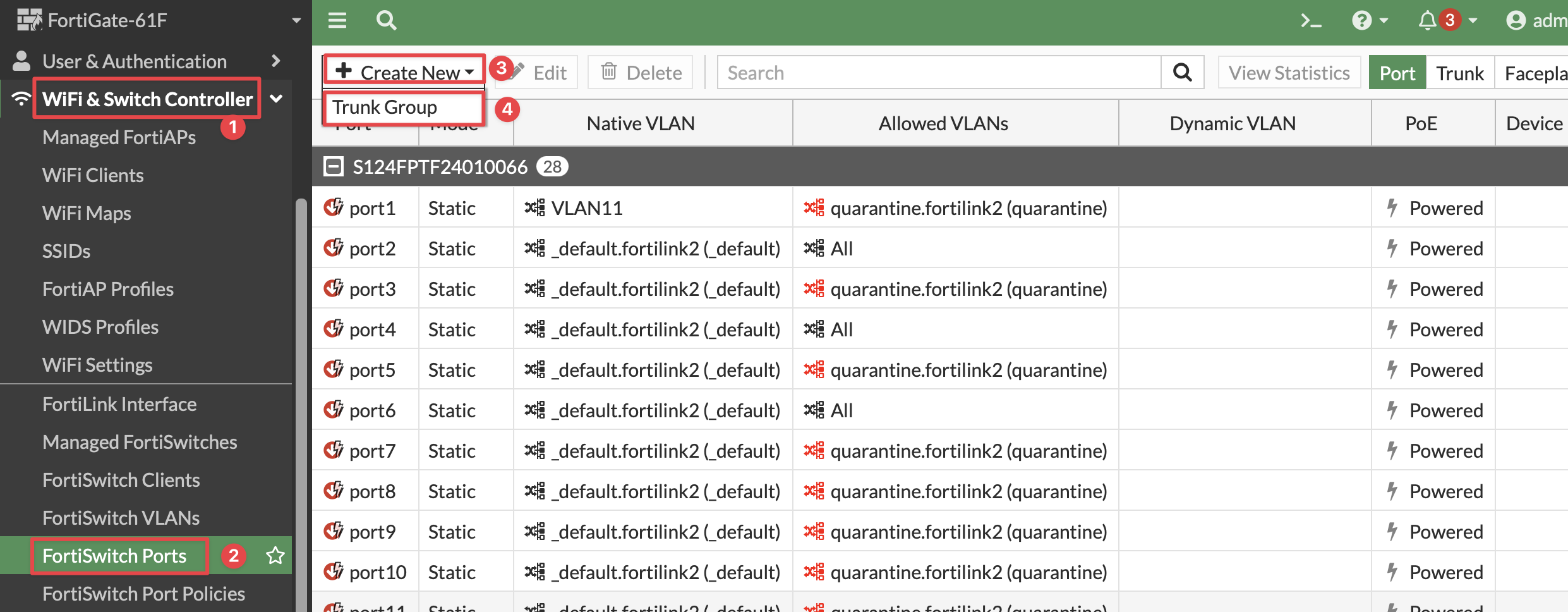Click View Statistics button

click(x=1289, y=73)
